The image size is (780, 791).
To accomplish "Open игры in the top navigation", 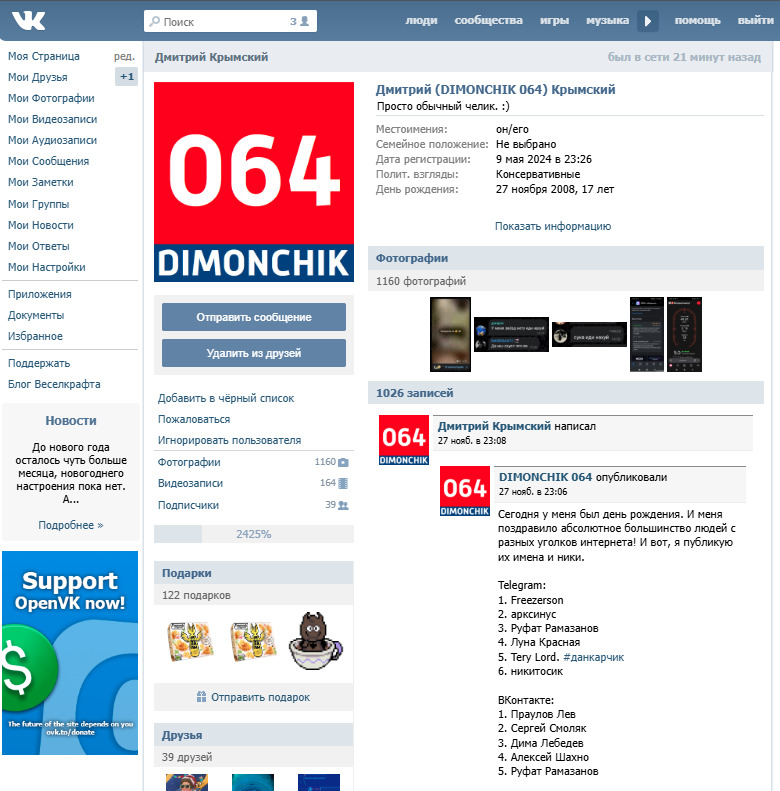I will point(554,21).
